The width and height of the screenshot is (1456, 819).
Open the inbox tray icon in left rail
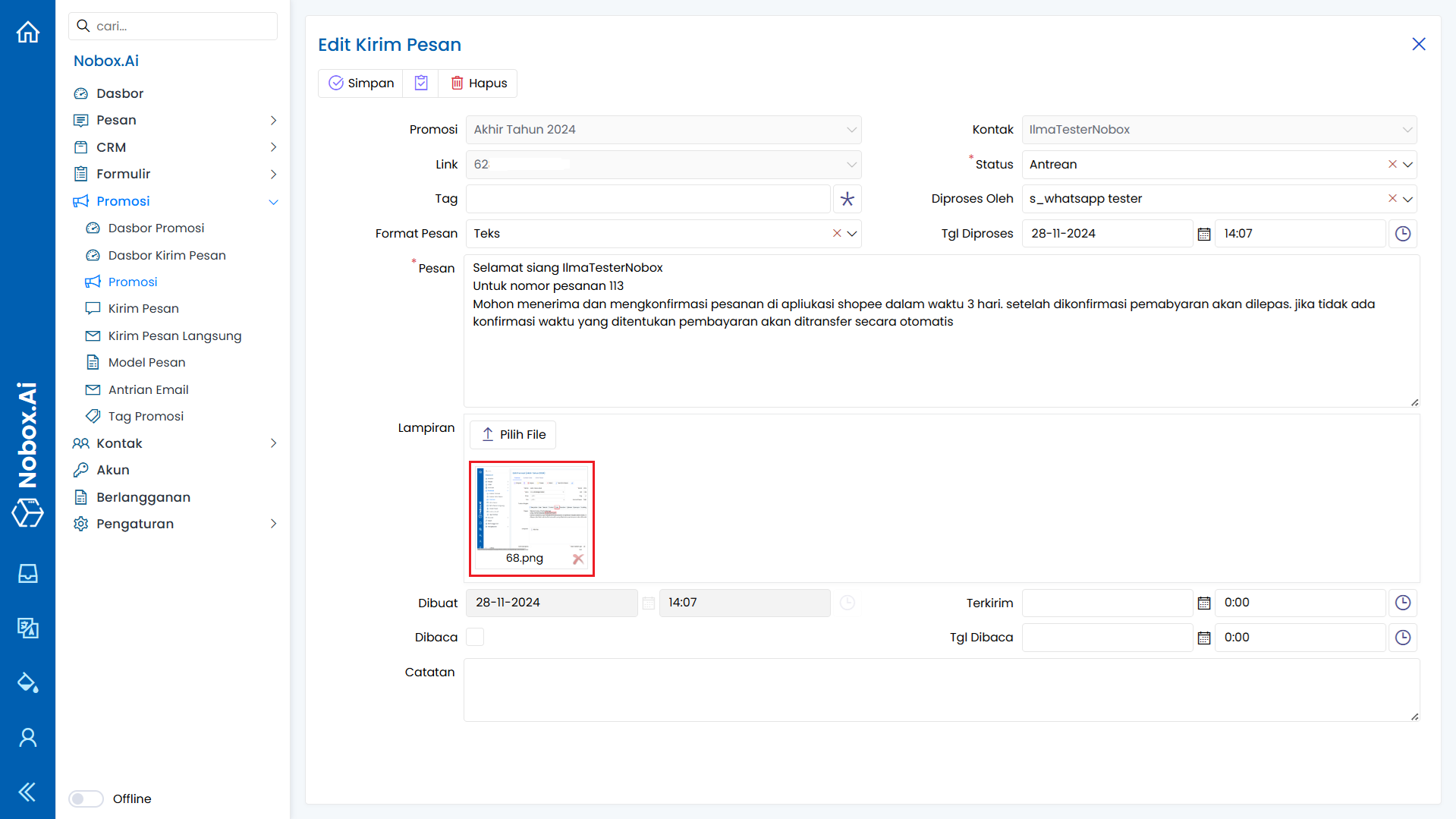point(27,574)
